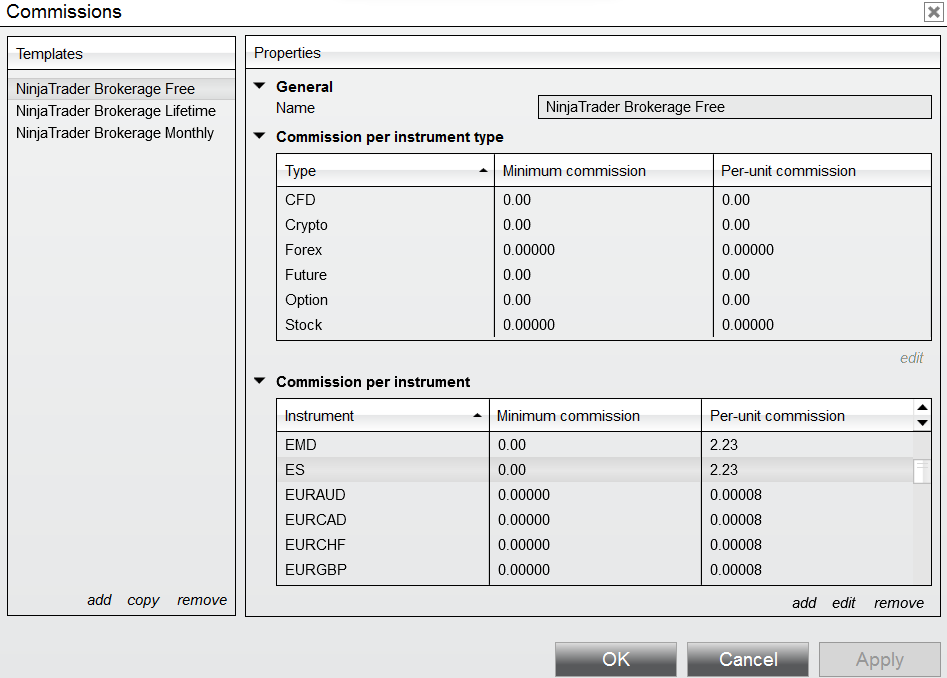947x678 pixels.
Task: Select NinjaTrader Brokerage Free template
Action: click(121, 89)
